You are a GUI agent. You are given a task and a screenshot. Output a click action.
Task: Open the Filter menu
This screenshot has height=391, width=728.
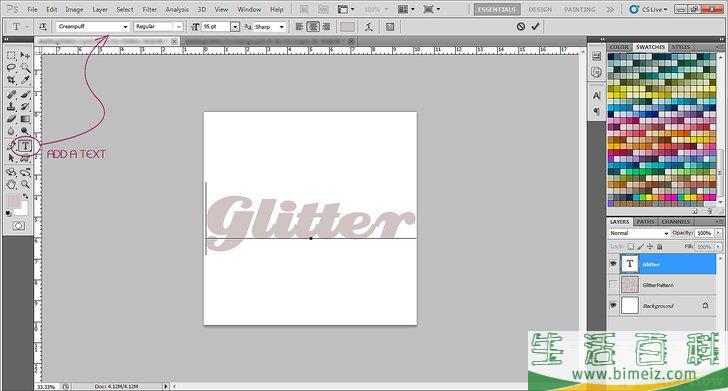[150, 9]
